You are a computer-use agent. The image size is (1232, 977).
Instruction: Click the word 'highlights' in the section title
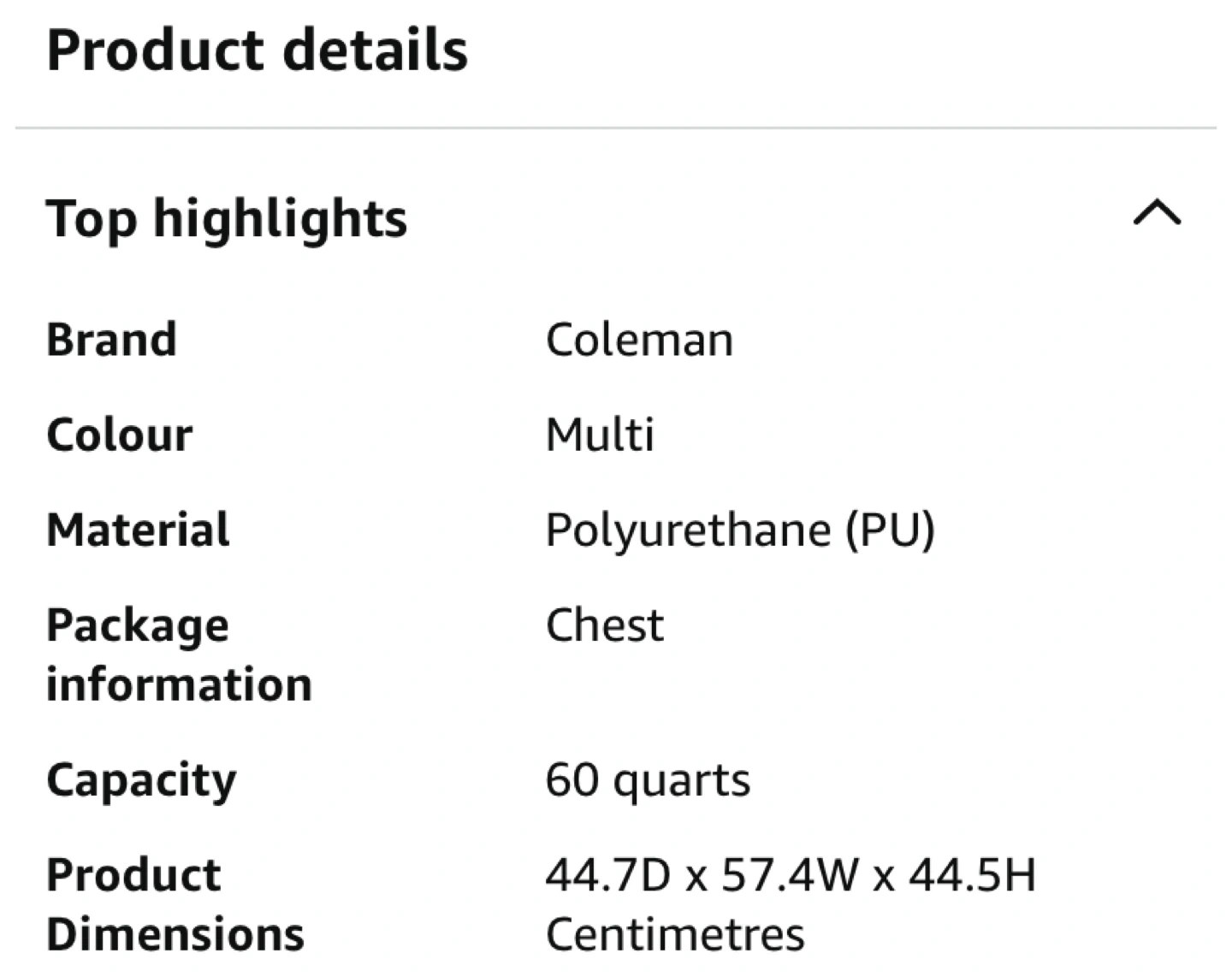pyautogui.click(x=280, y=218)
